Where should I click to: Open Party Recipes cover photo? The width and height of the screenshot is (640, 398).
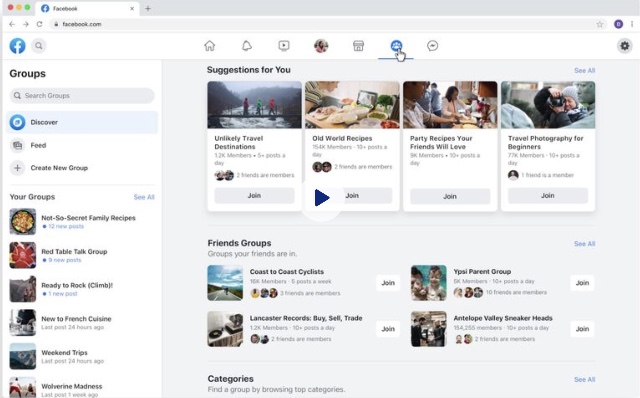click(450, 105)
